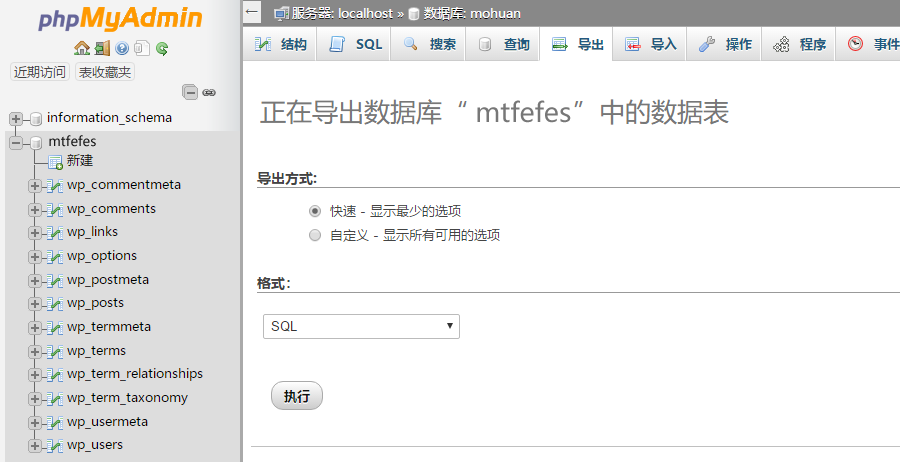Select the 自定义 custom export option

315,236
